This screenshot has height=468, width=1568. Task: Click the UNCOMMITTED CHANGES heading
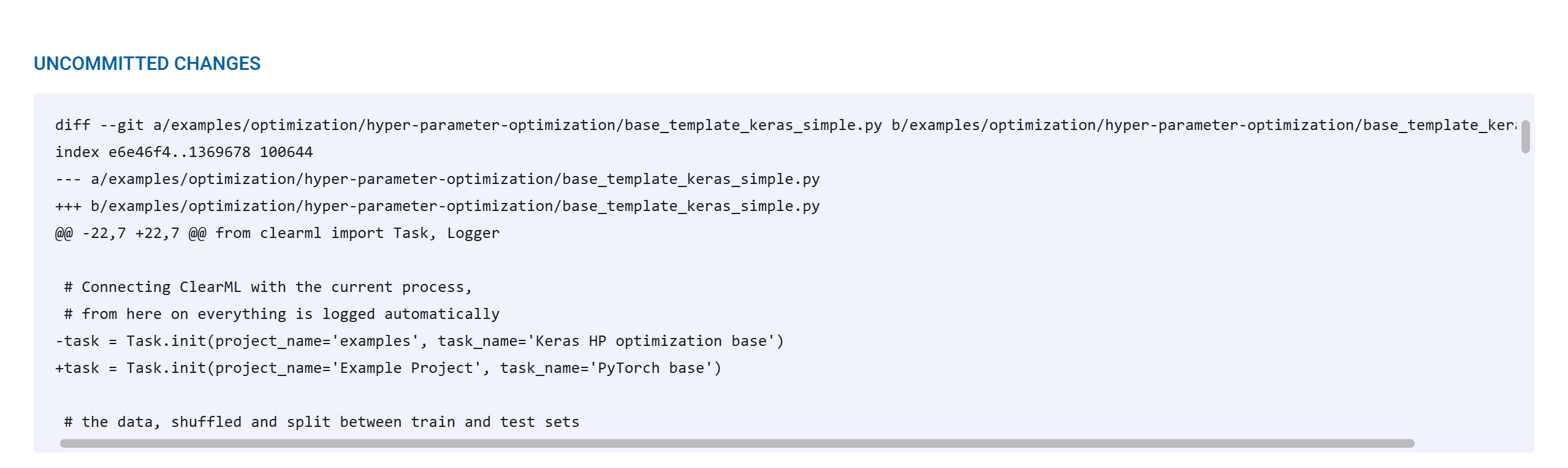point(147,64)
